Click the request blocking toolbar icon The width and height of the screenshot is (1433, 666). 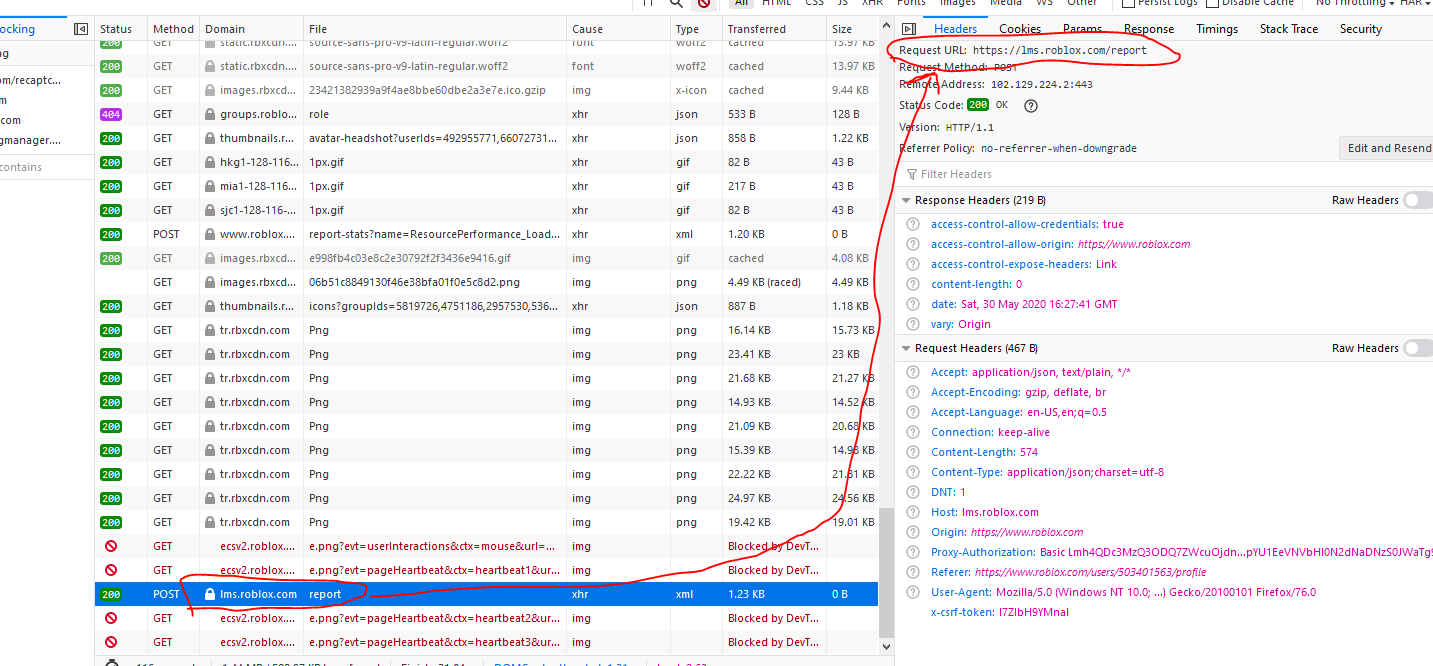click(x=704, y=3)
